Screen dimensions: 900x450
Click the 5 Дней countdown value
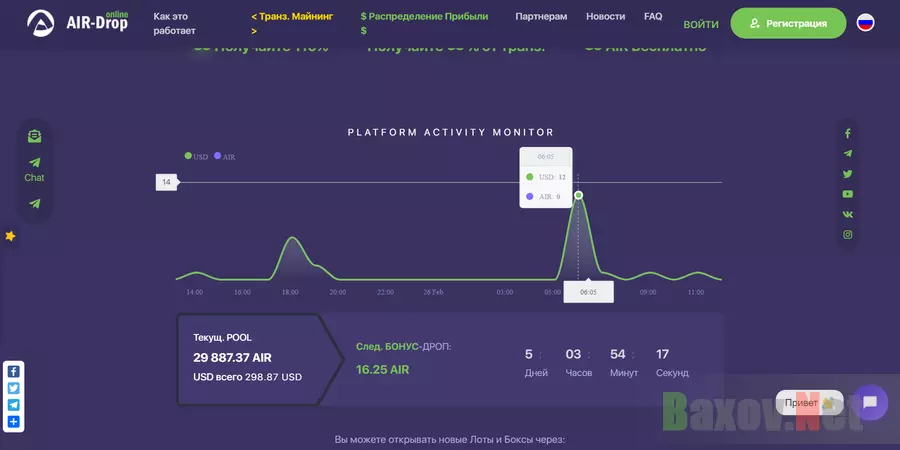click(536, 363)
